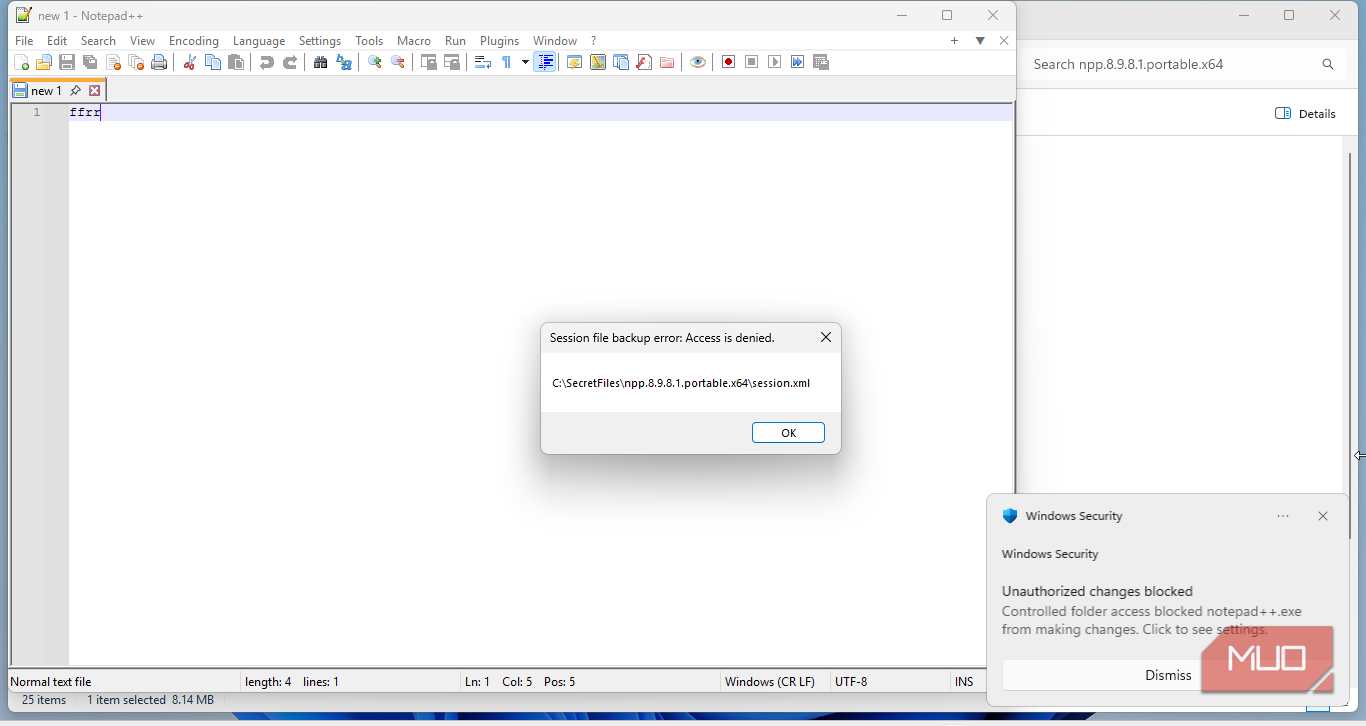Image resolution: width=1366 pixels, height=726 pixels.
Task: Open the Function List panel icon
Action: pyautogui.click(x=644, y=62)
